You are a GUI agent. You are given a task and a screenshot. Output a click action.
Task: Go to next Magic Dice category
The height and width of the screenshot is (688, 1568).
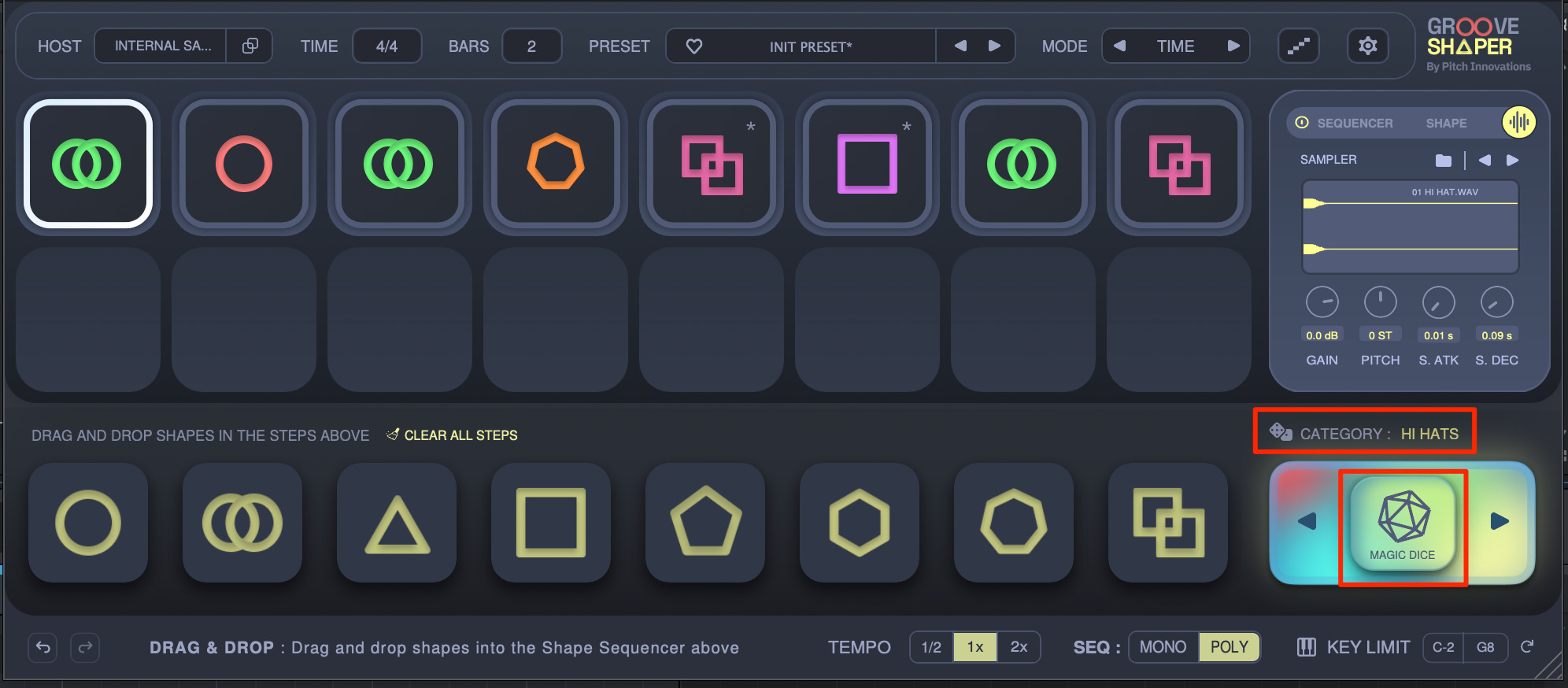pos(1499,521)
